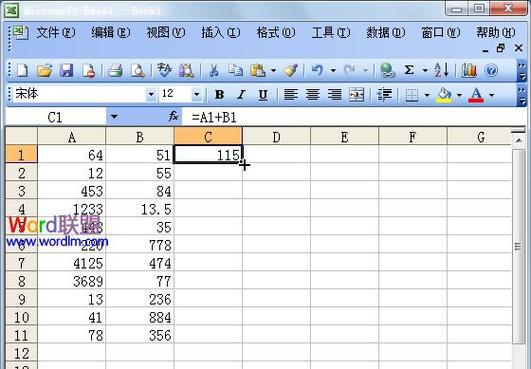This screenshot has width=531, height=369.
Task: Select row 11 header
Action: [x=21, y=335]
